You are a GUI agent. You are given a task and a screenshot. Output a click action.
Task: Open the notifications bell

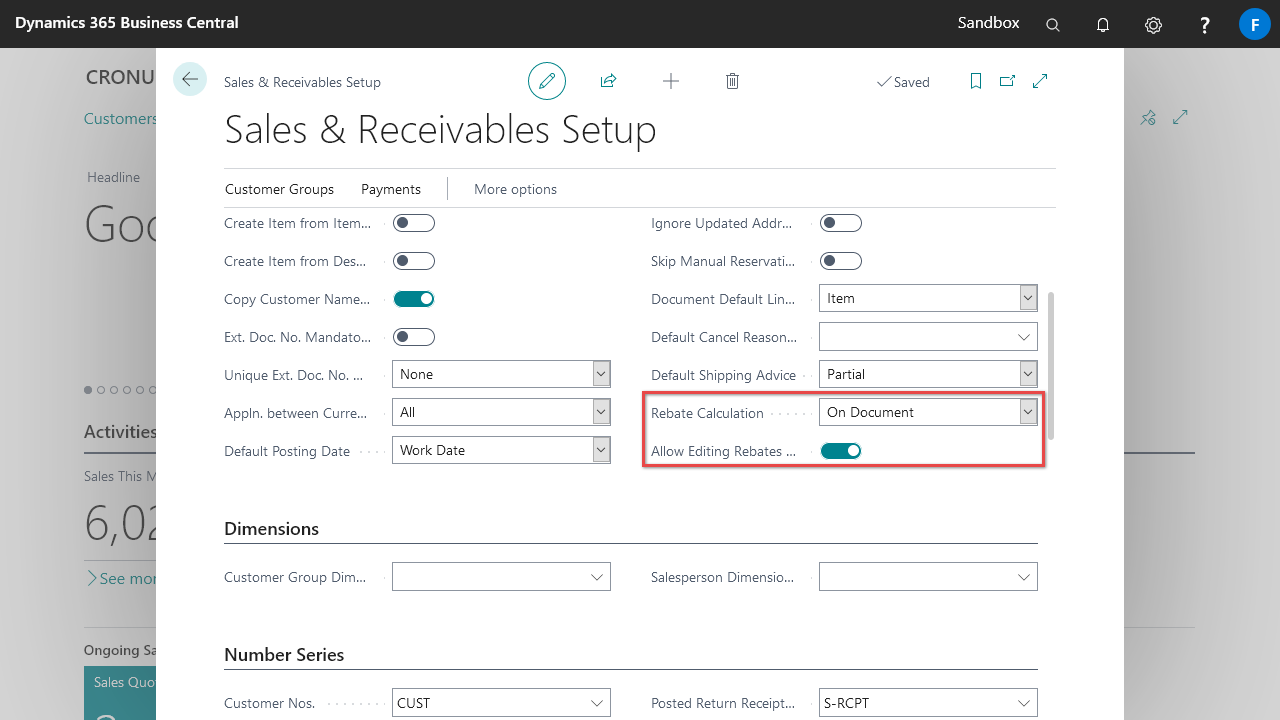1103,25
